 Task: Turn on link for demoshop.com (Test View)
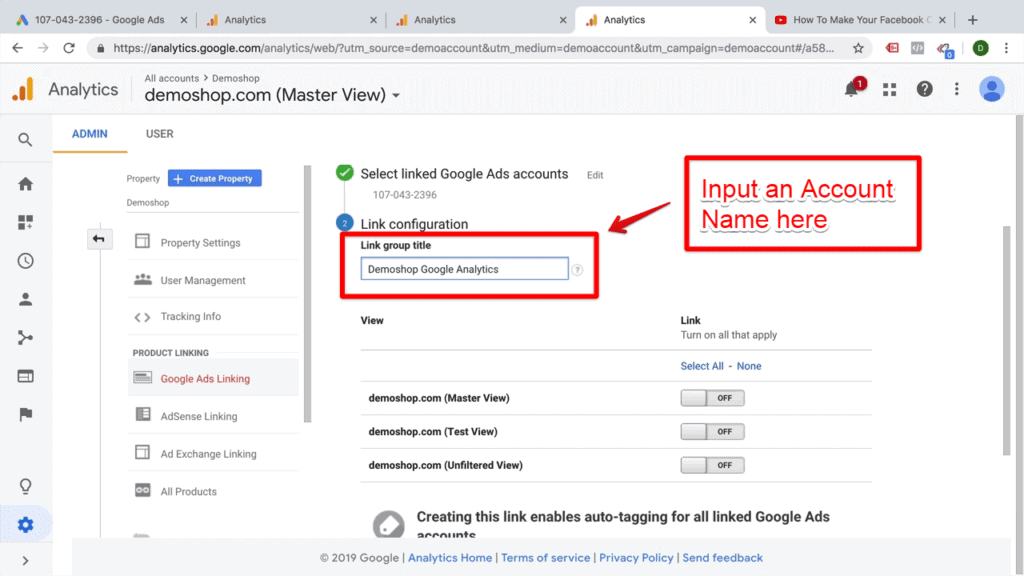712,432
